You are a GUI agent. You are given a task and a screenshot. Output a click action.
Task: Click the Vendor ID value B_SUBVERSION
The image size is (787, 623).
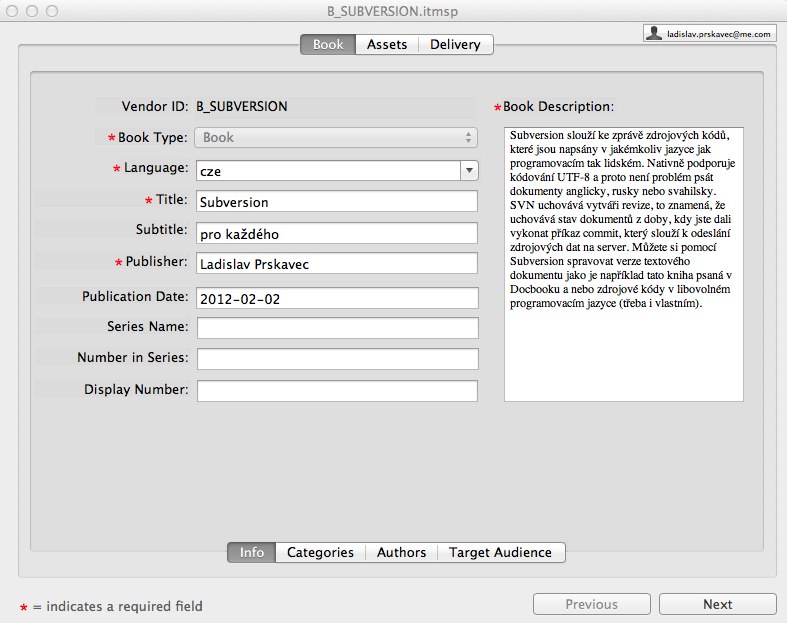(242, 106)
